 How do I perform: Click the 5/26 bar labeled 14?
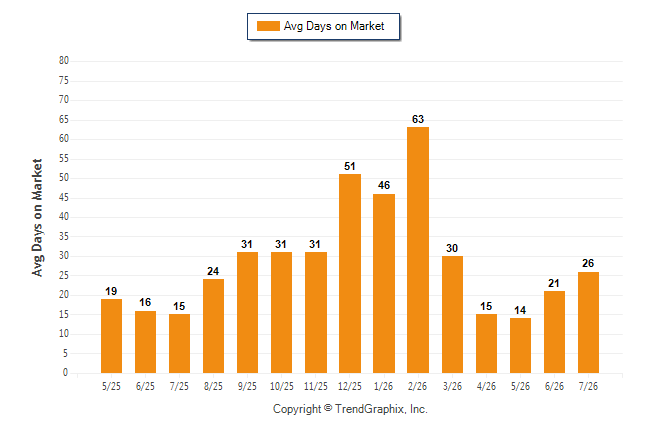[520, 345]
